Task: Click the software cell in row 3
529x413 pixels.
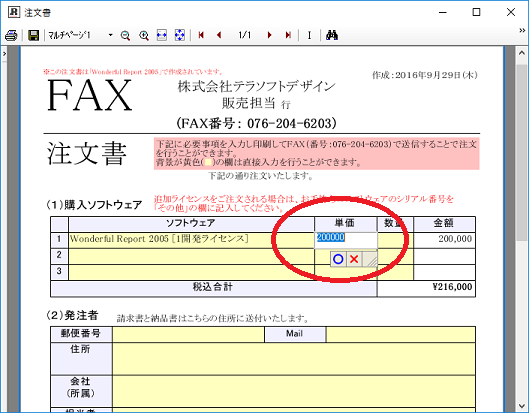Action: [191, 273]
